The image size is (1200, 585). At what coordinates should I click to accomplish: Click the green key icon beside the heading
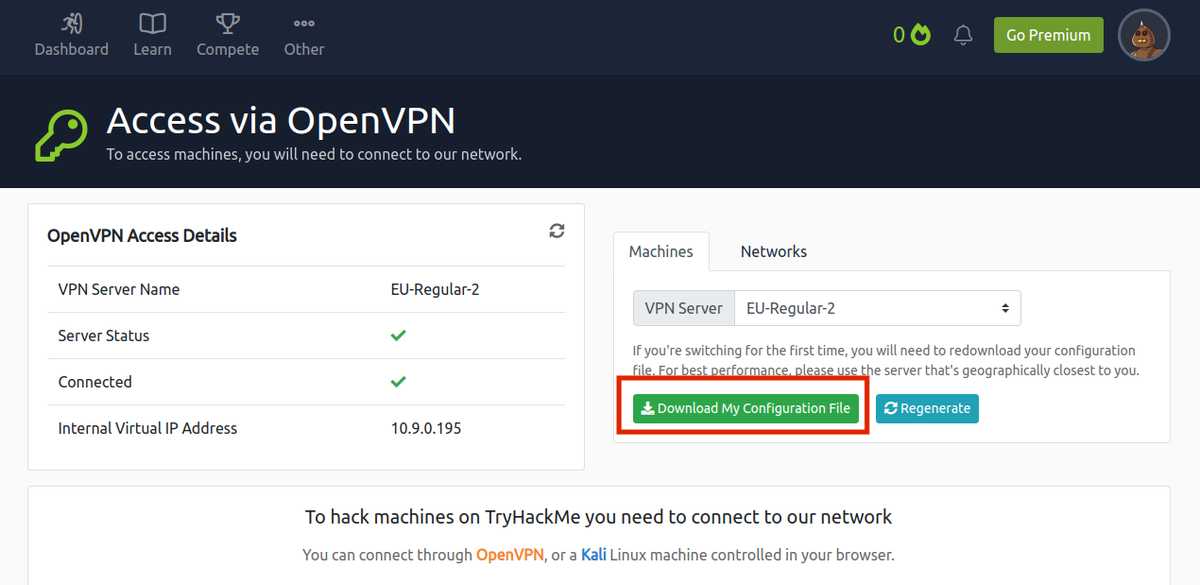(x=62, y=134)
